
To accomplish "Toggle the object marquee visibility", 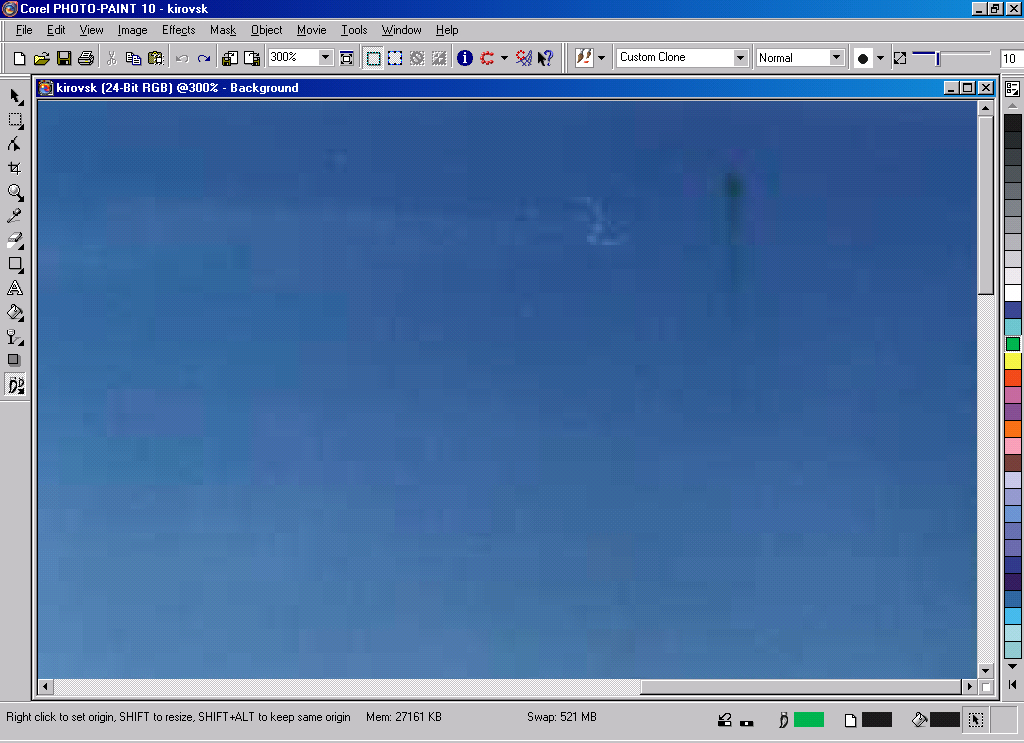I will 395,58.
